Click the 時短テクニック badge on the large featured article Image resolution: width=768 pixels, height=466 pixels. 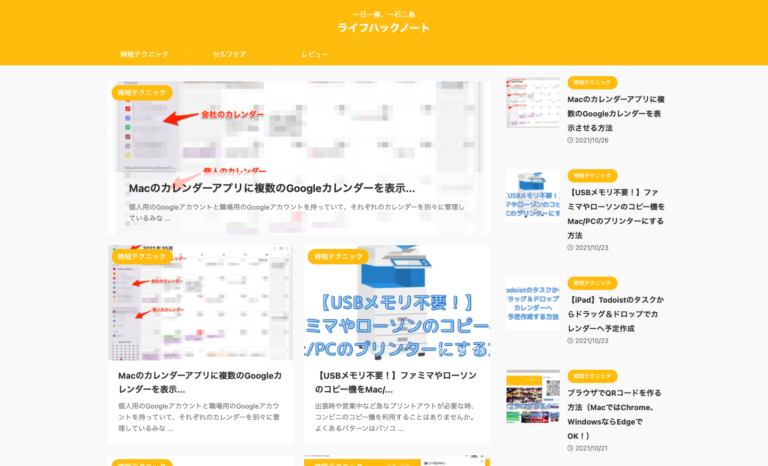click(x=142, y=93)
